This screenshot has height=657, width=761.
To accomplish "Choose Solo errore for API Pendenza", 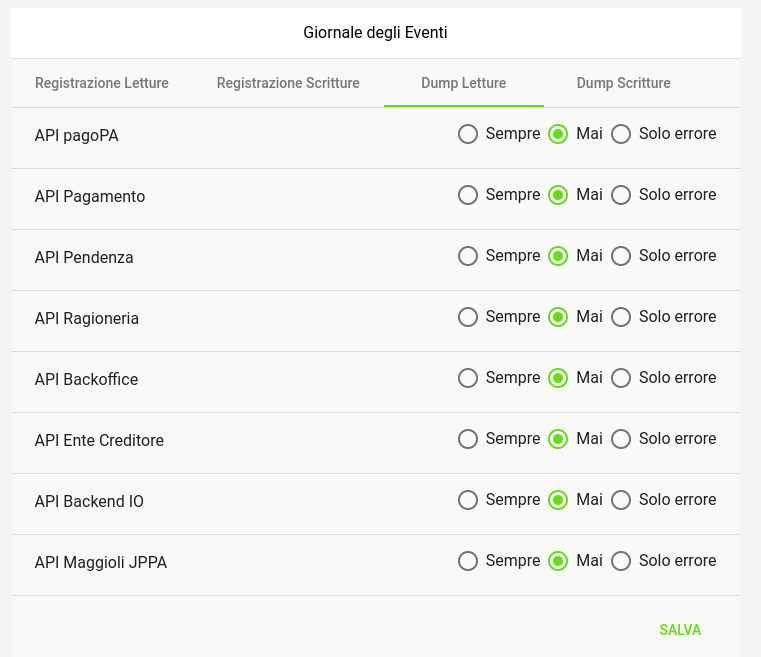I will [621, 256].
